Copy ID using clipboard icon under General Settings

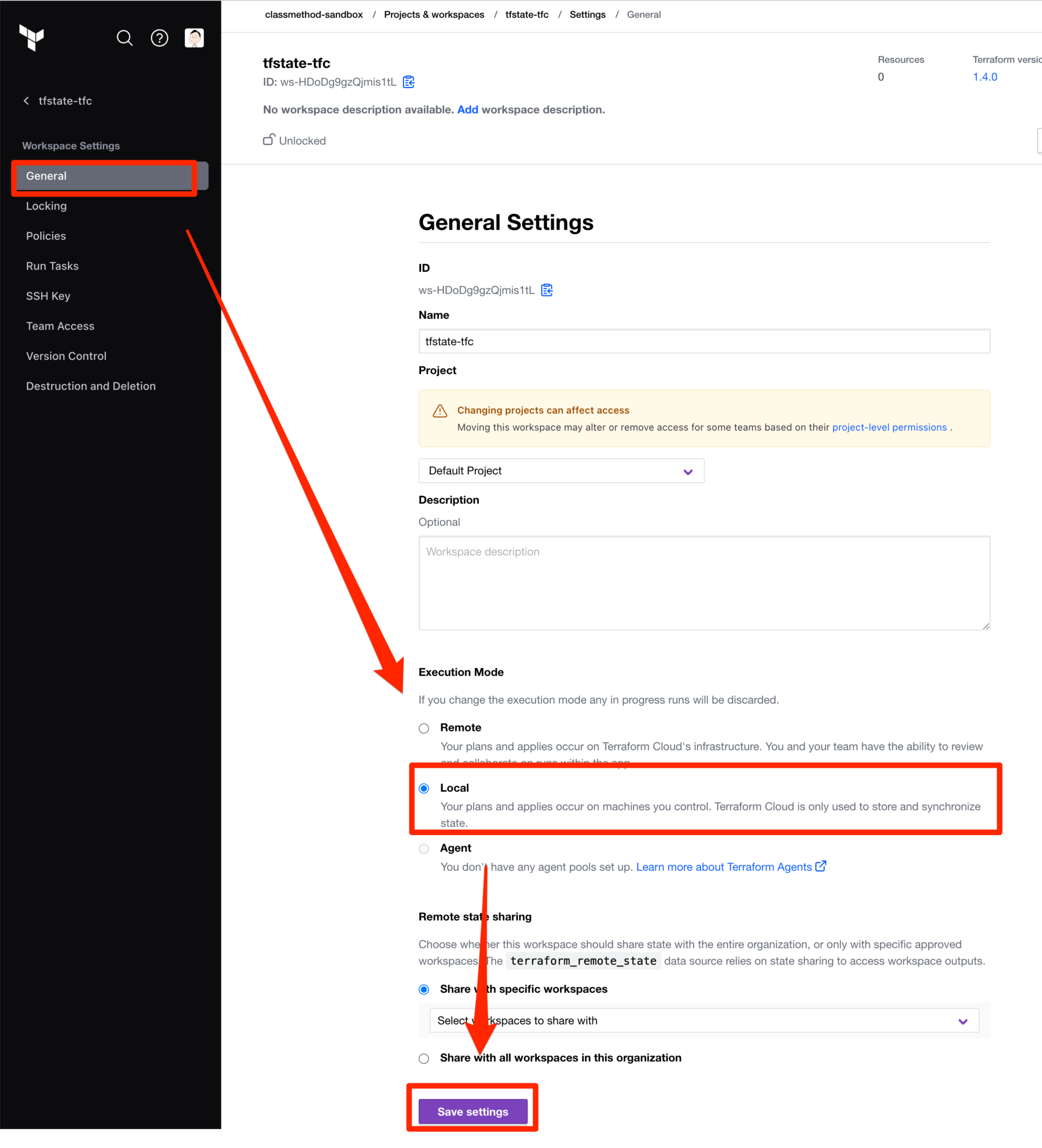[547, 290]
